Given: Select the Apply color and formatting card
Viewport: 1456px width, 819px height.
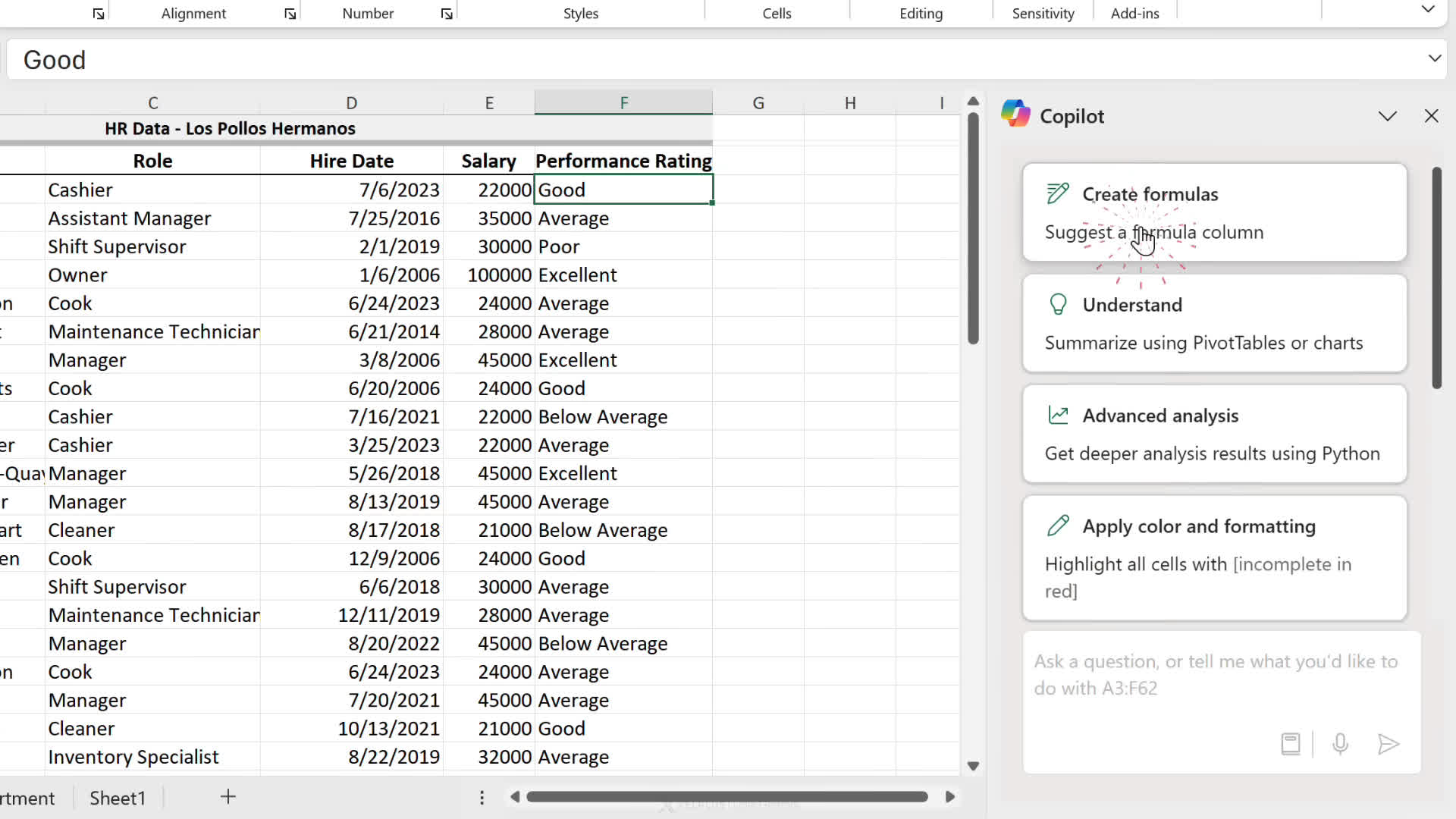Looking at the screenshot, I should pyautogui.click(x=1214, y=557).
